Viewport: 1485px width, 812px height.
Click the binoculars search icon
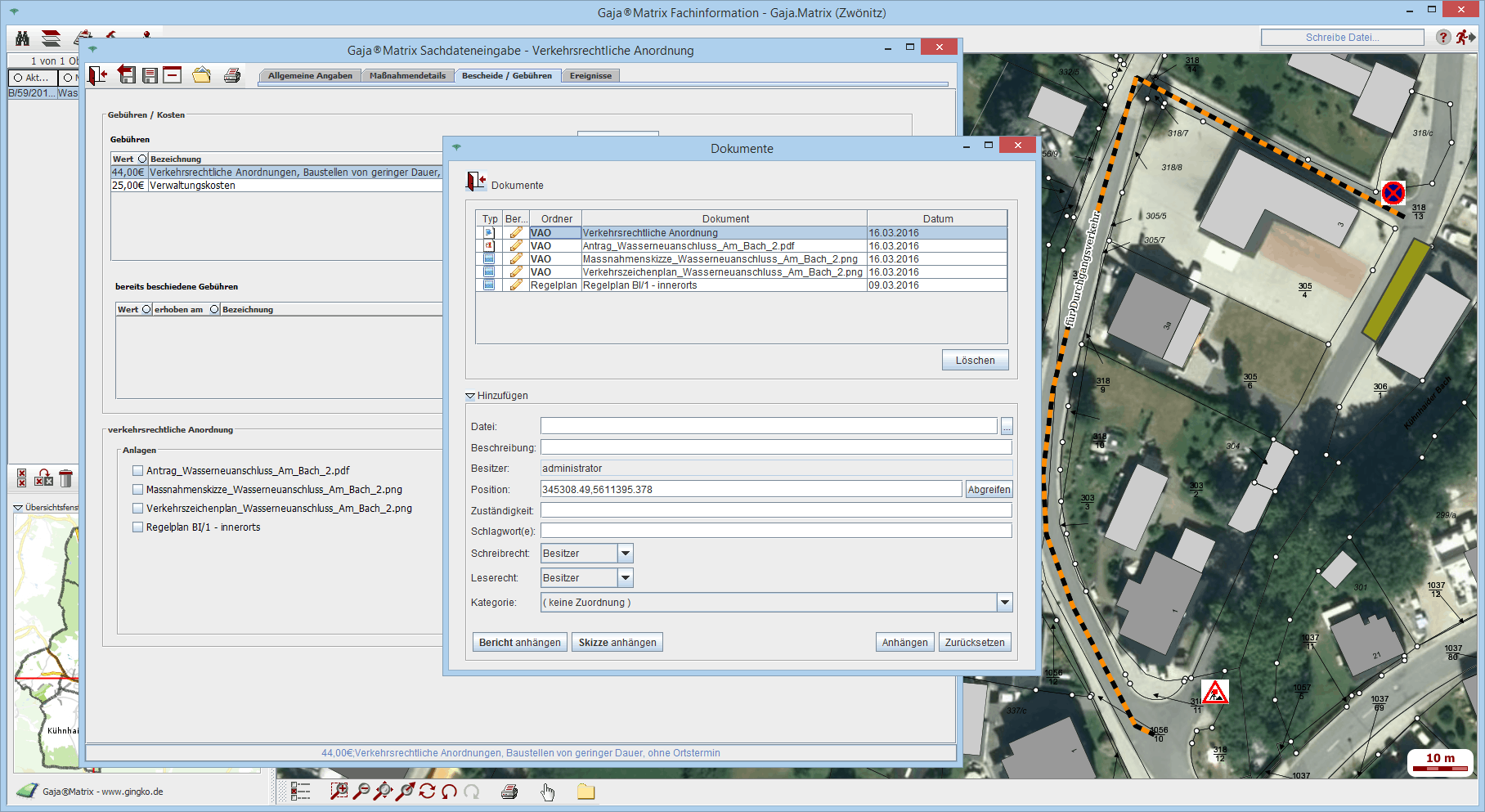point(23,38)
